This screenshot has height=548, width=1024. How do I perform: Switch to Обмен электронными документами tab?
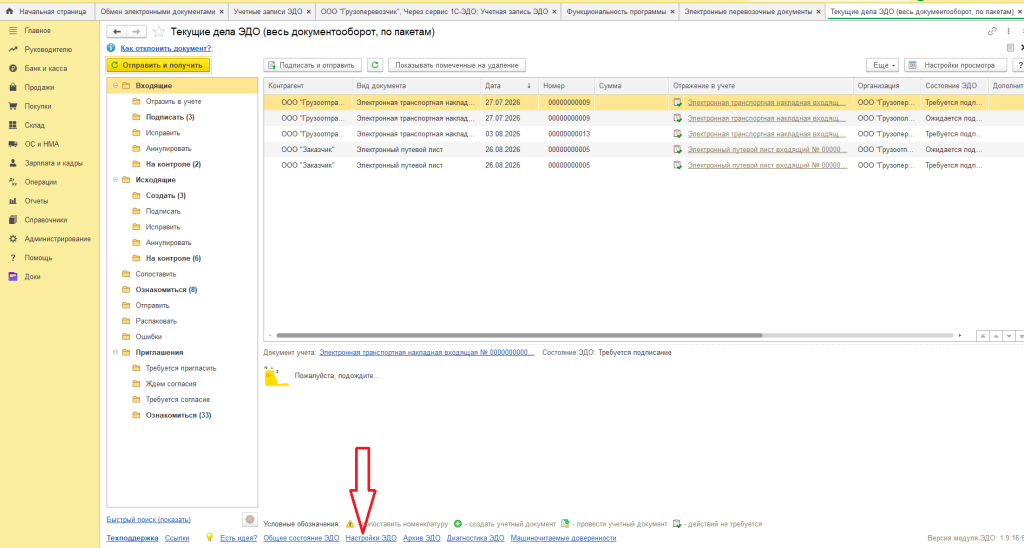point(157,12)
